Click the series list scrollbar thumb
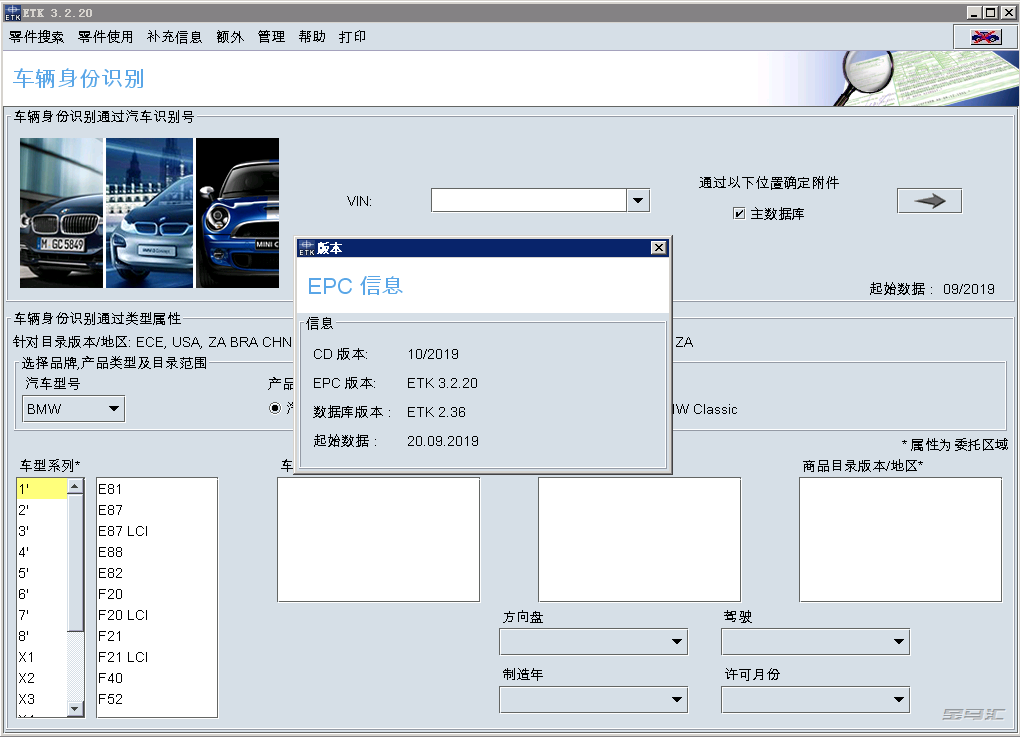The image size is (1020, 737). point(75,563)
